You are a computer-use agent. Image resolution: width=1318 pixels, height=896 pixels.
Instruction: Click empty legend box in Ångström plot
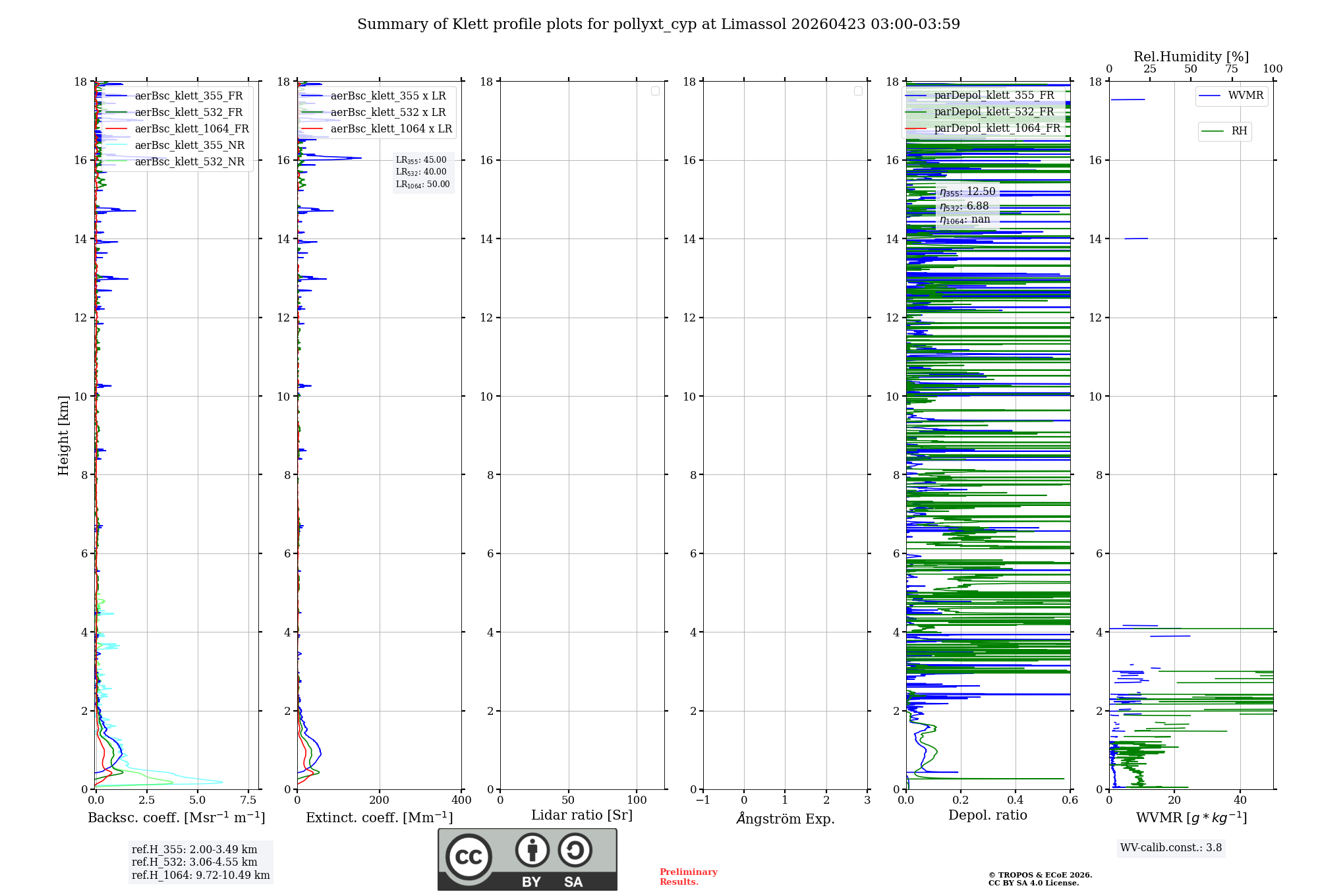858,91
